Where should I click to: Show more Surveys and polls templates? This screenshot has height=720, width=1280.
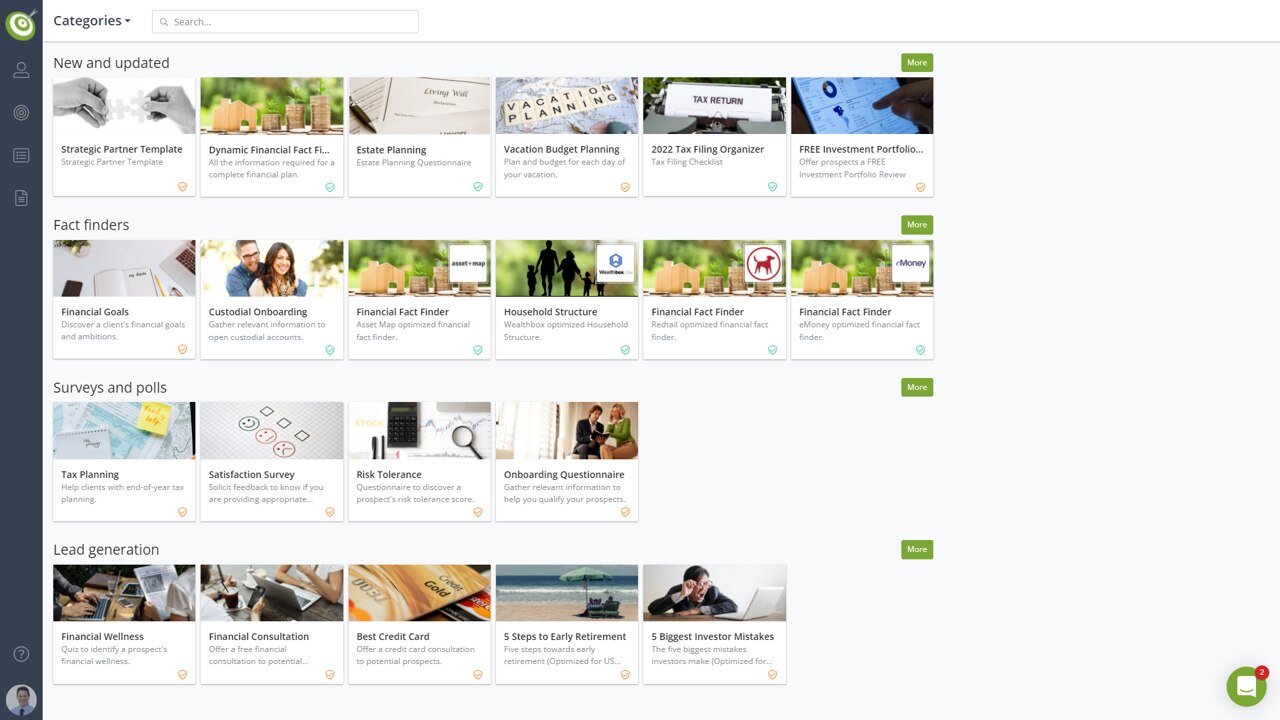(916, 387)
